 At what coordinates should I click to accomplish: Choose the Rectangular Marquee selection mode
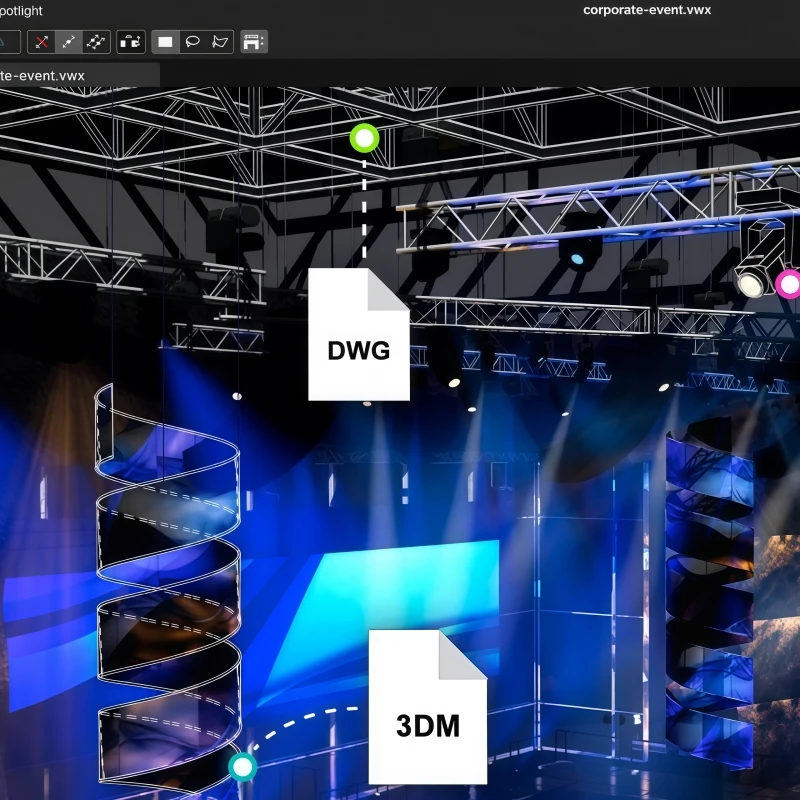tap(165, 42)
